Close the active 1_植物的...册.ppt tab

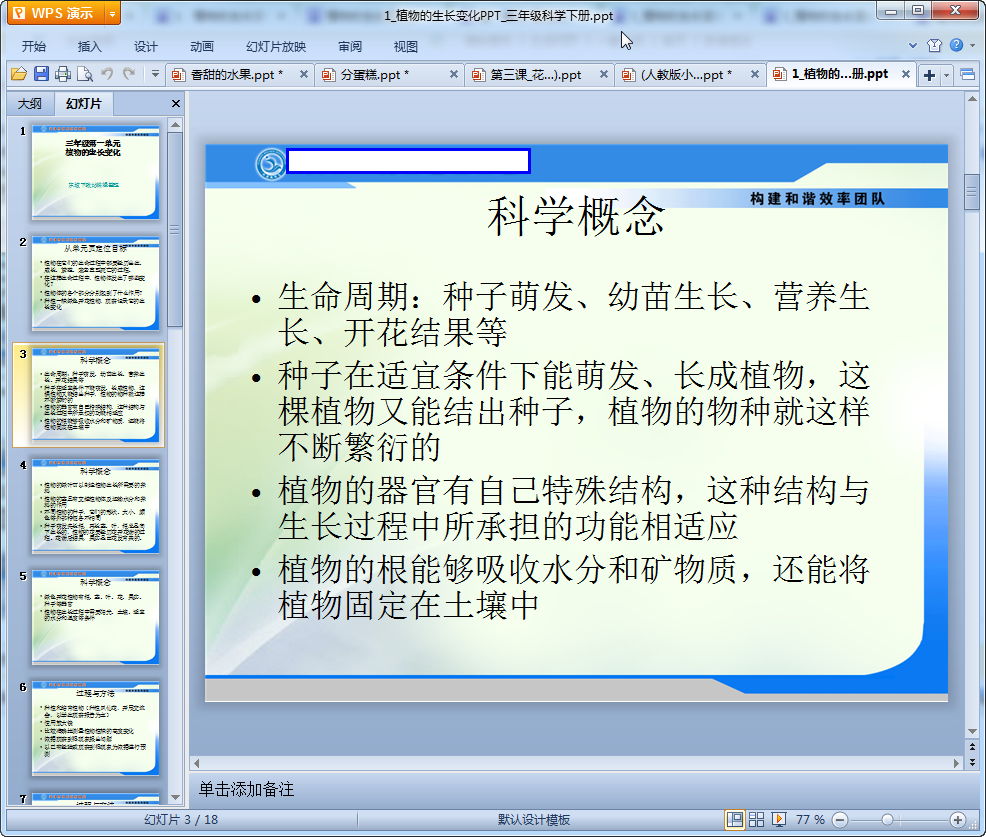[x=906, y=74]
